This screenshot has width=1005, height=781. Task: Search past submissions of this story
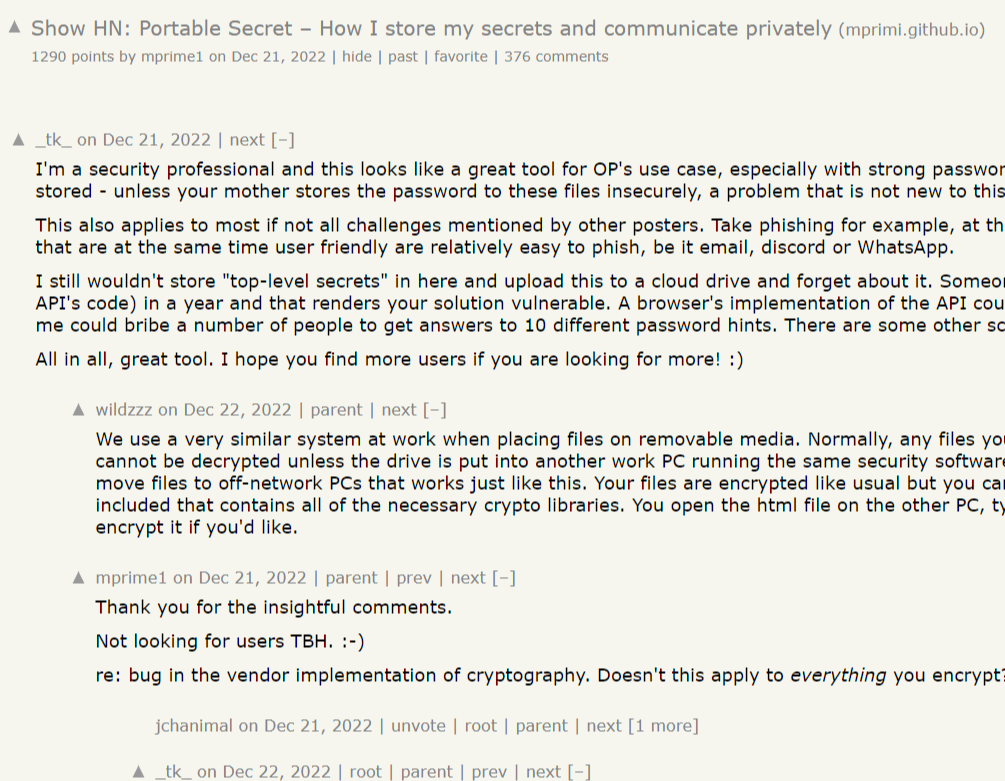tap(403, 56)
